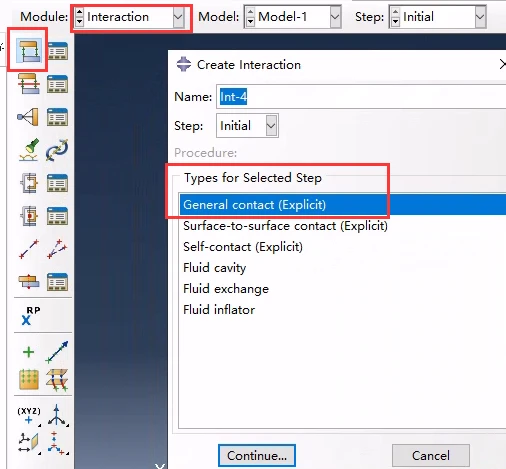The width and height of the screenshot is (506, 469).
Task: Close the Create Interaction dialog
Action: point(502,64)
